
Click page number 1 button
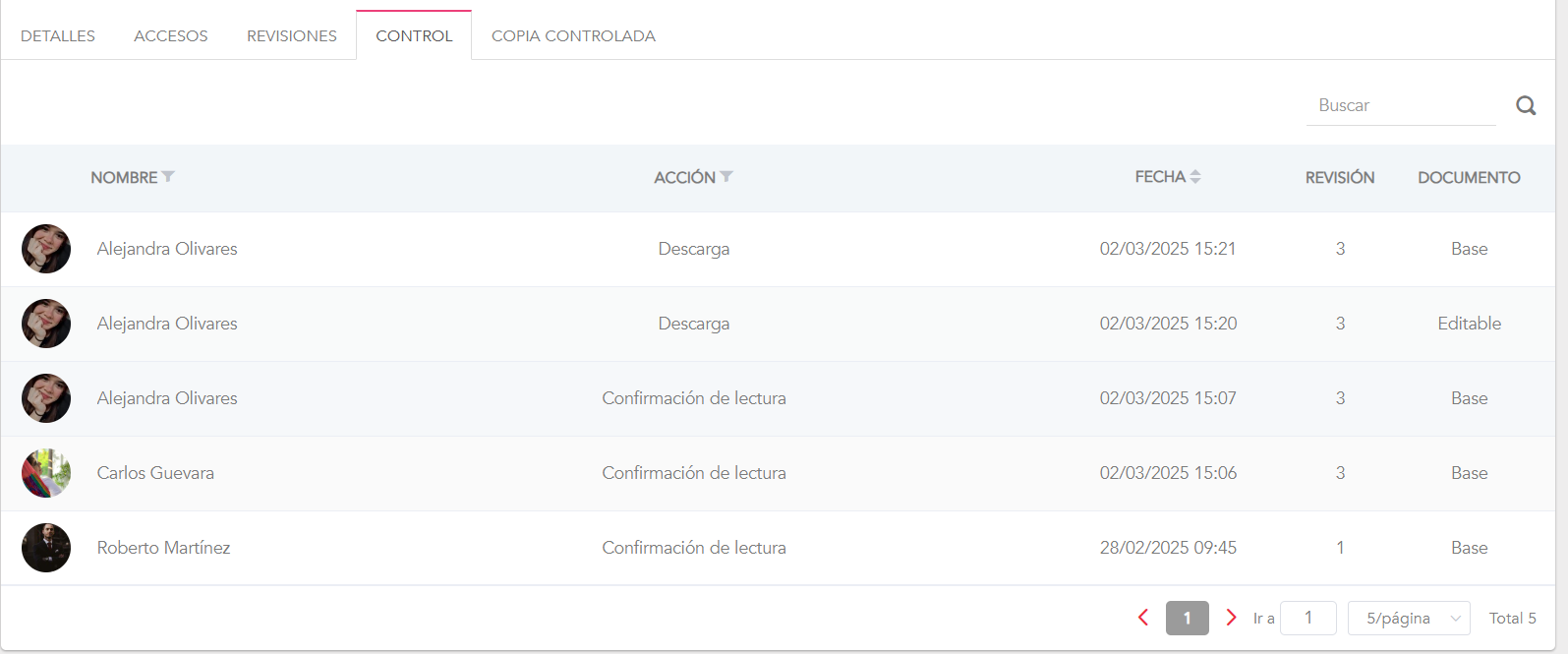point(1188,618)
